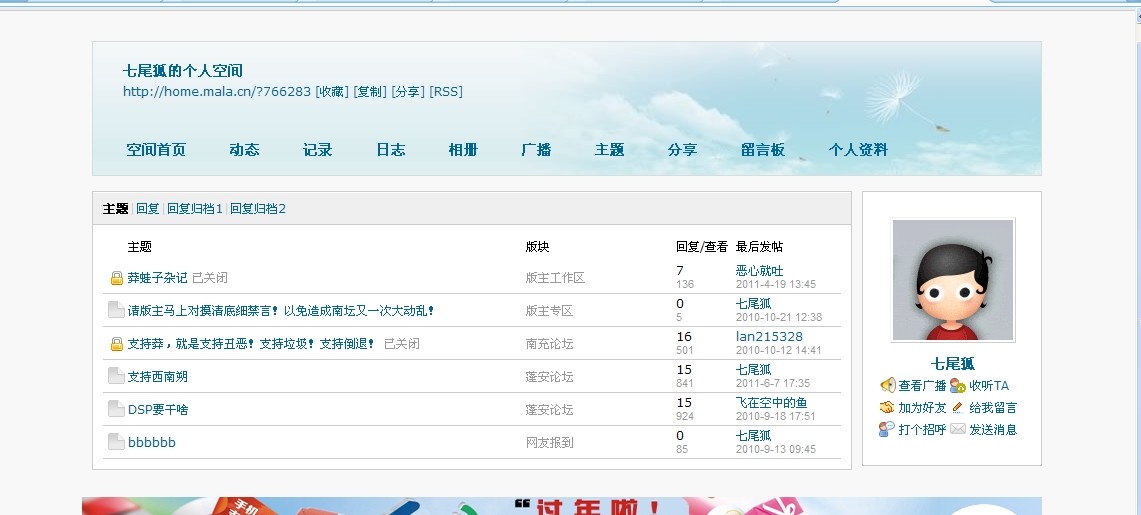
Task: Click the megaphone icon beside 查看广播
Action: click(887, 385)
